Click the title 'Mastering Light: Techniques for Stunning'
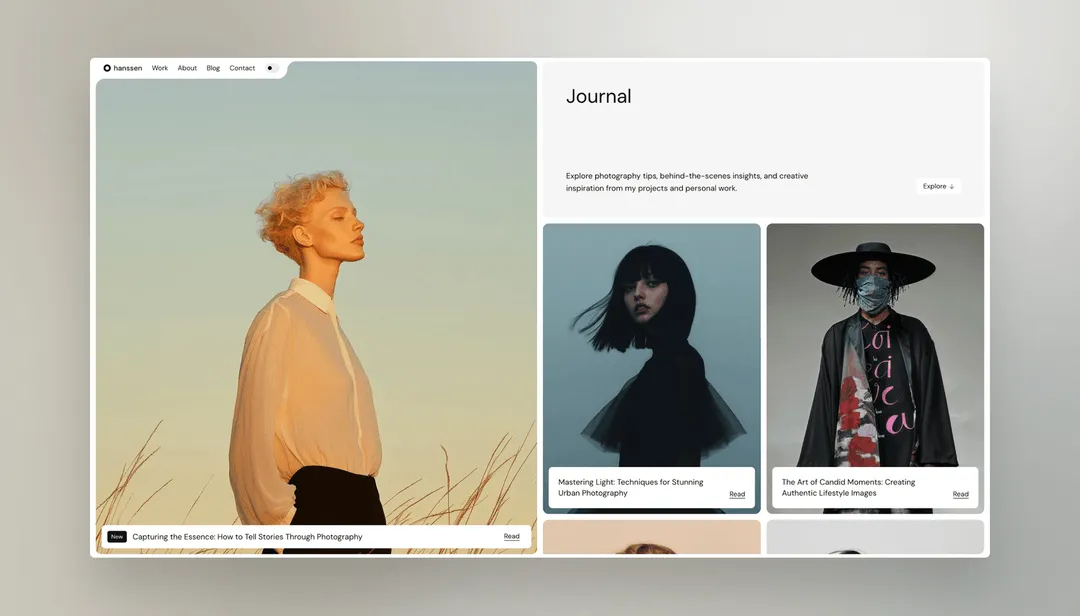 [630, 488]
